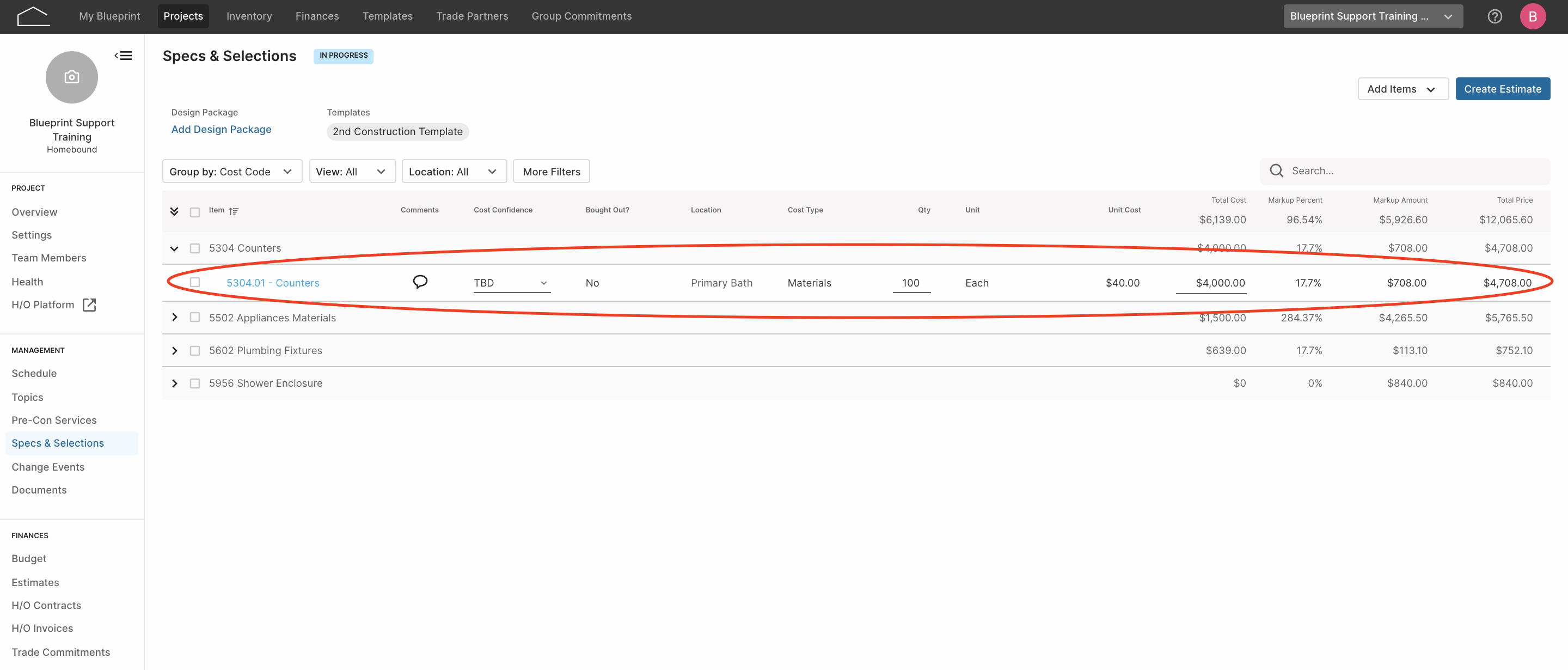Viewport: 1568px width, 670px height.
Task: Open Trade Commitments in the sidebar
Action: [61, 653]
